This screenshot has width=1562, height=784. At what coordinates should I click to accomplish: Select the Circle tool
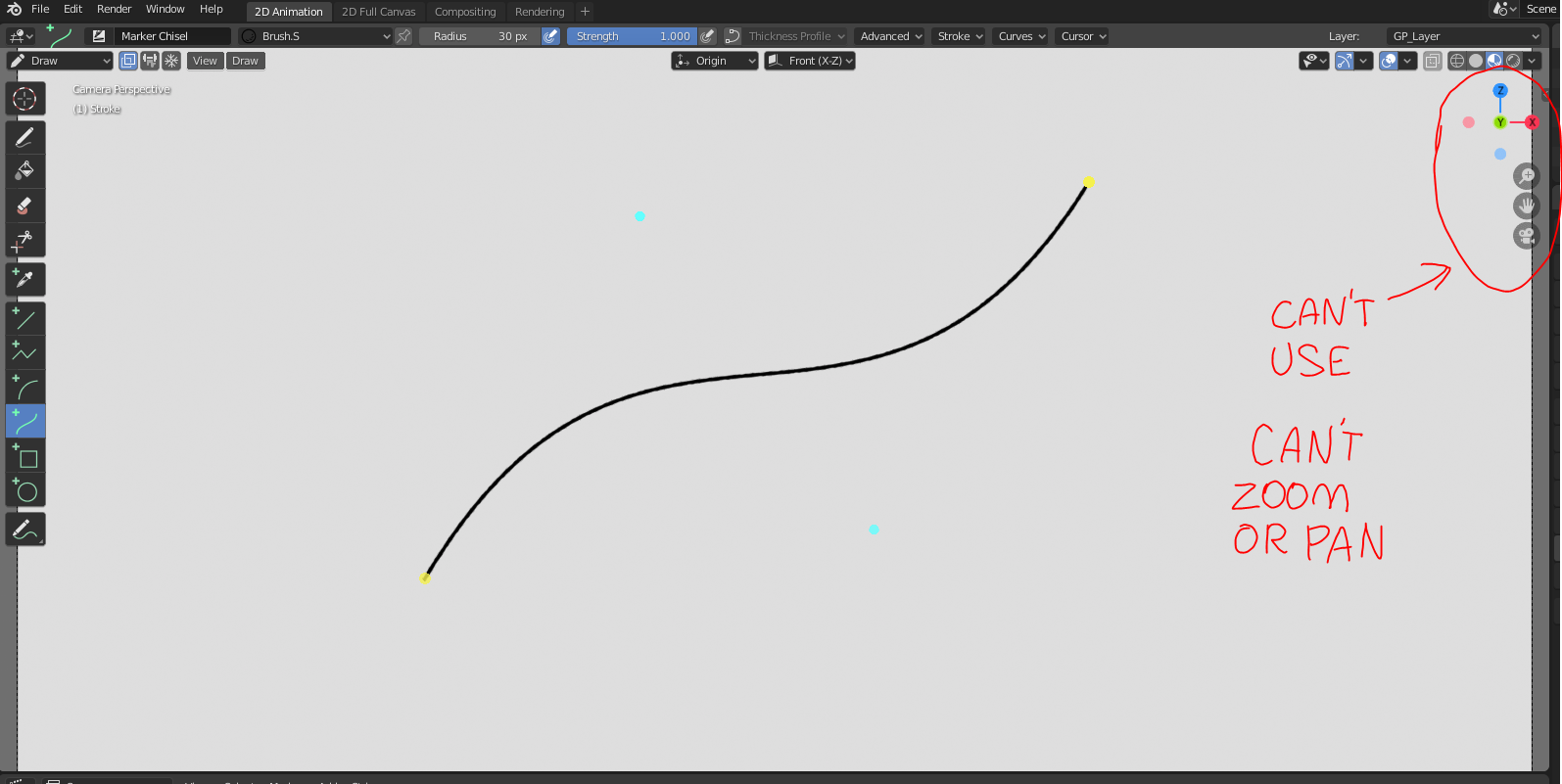pyautogui.click(x=25, y=490)
